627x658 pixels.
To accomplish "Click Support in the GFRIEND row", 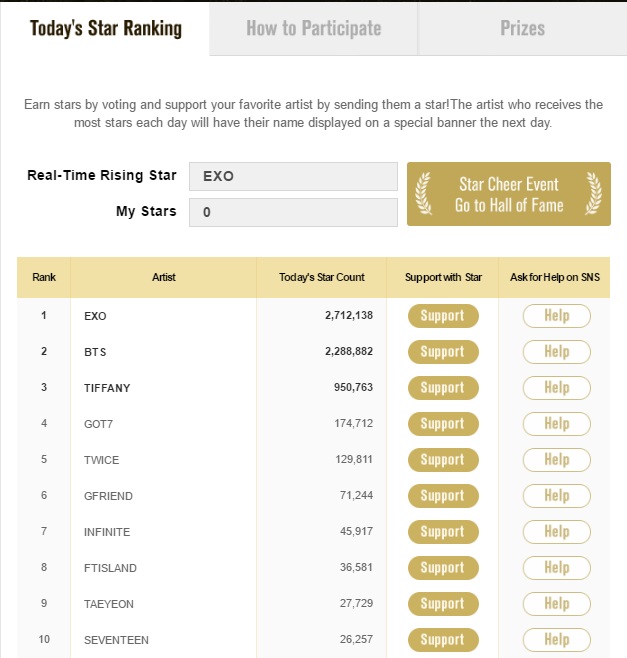I will coord(443,496).
